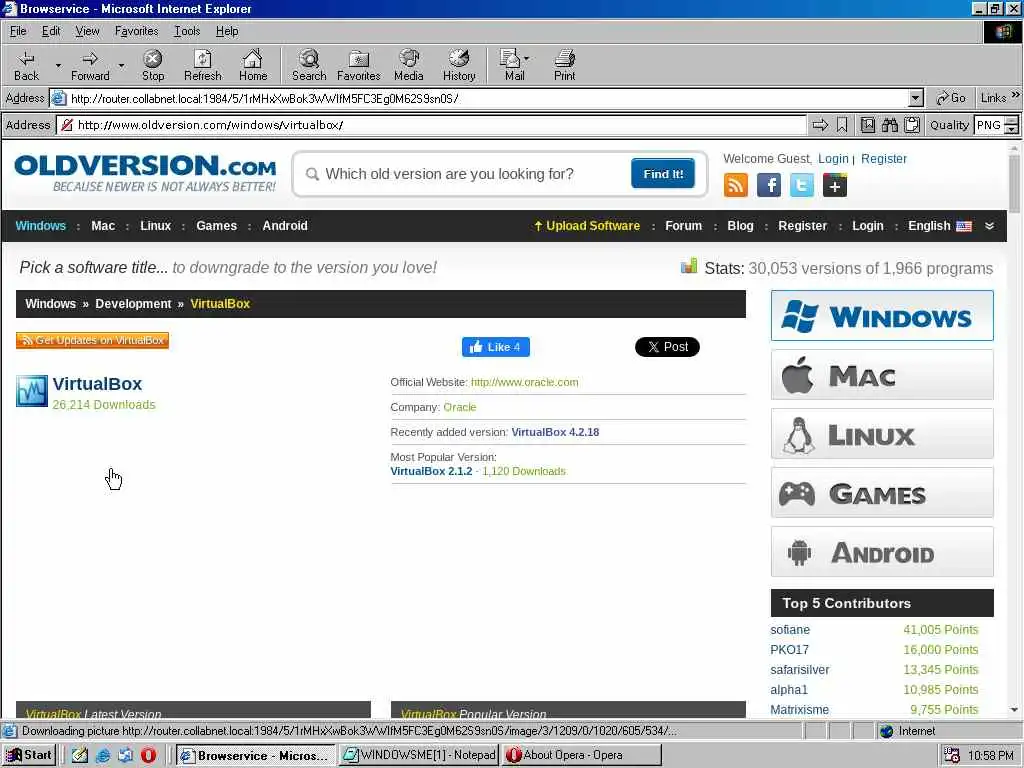Open the View menu

pos(87,31)
